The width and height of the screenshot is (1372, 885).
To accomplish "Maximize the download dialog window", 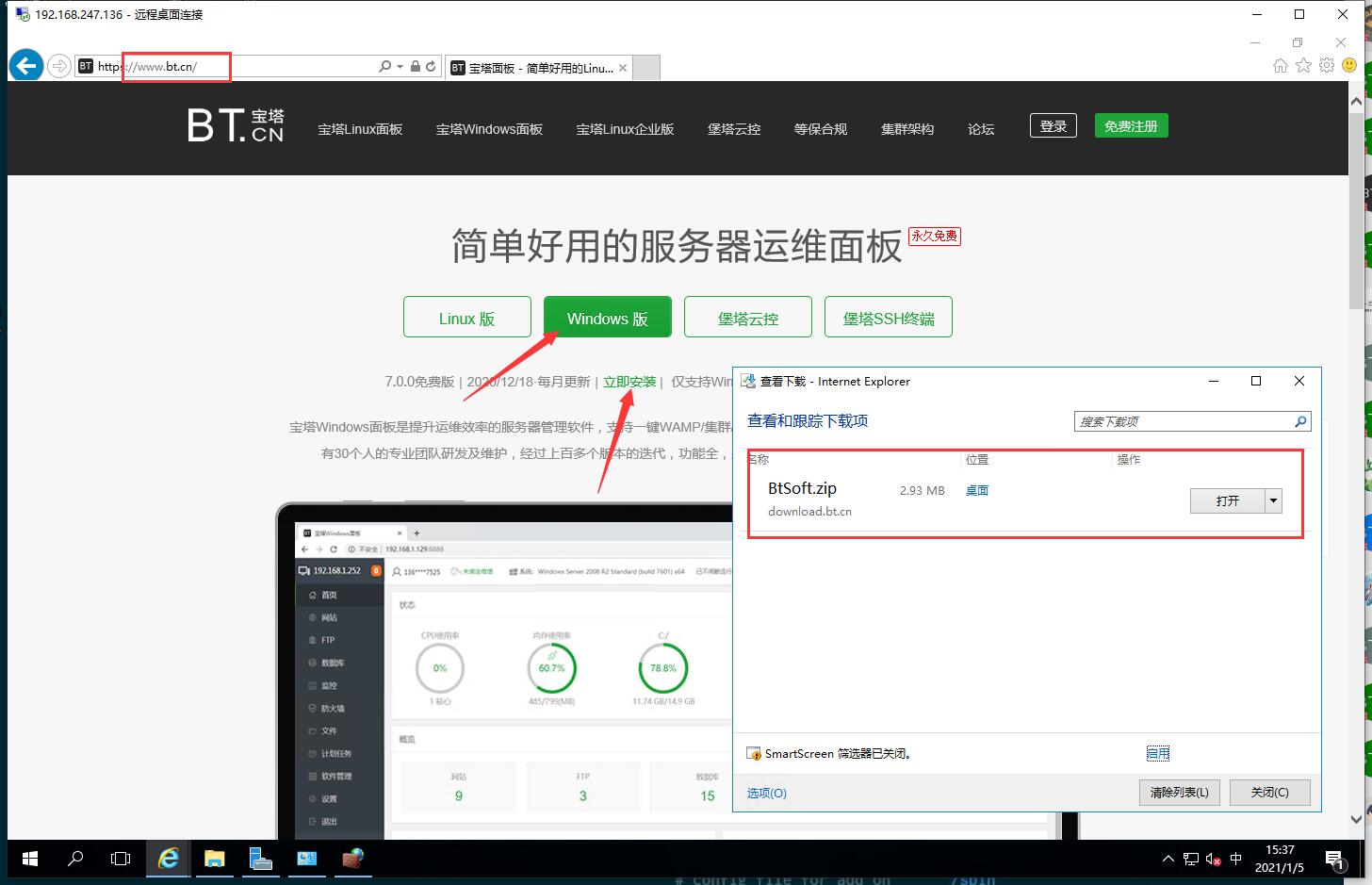I will [1256, 381].
